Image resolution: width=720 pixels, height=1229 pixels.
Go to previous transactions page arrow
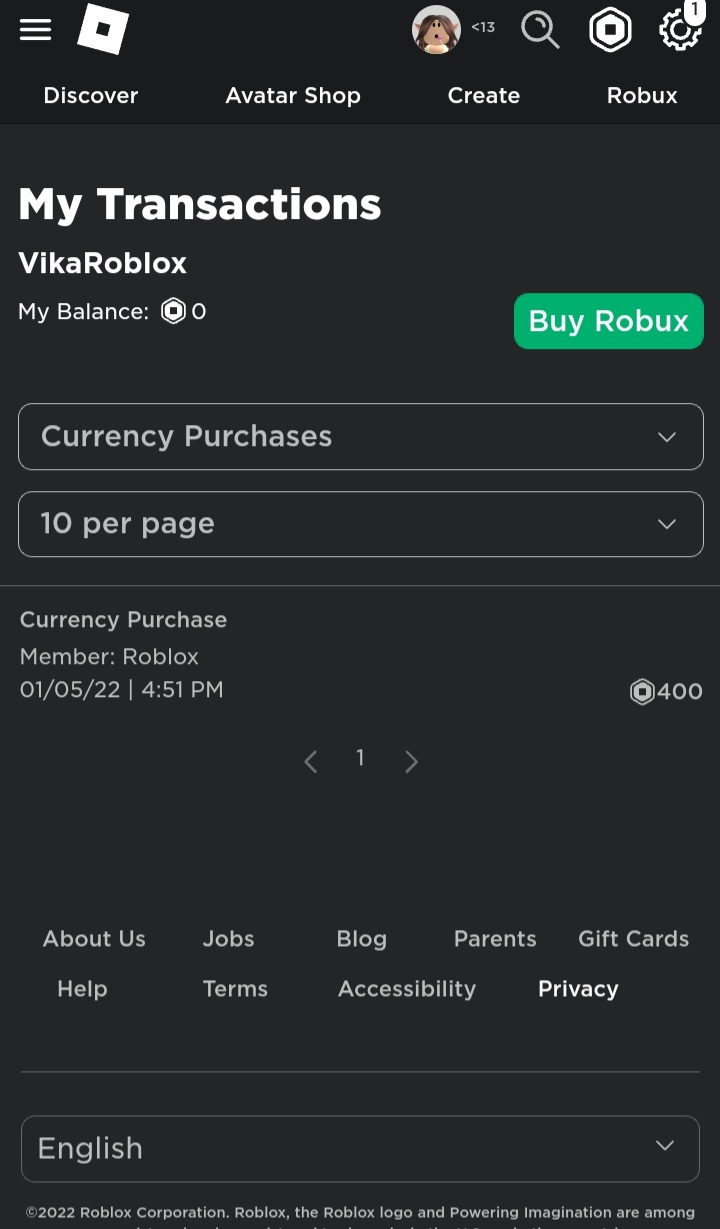[311, 762]
